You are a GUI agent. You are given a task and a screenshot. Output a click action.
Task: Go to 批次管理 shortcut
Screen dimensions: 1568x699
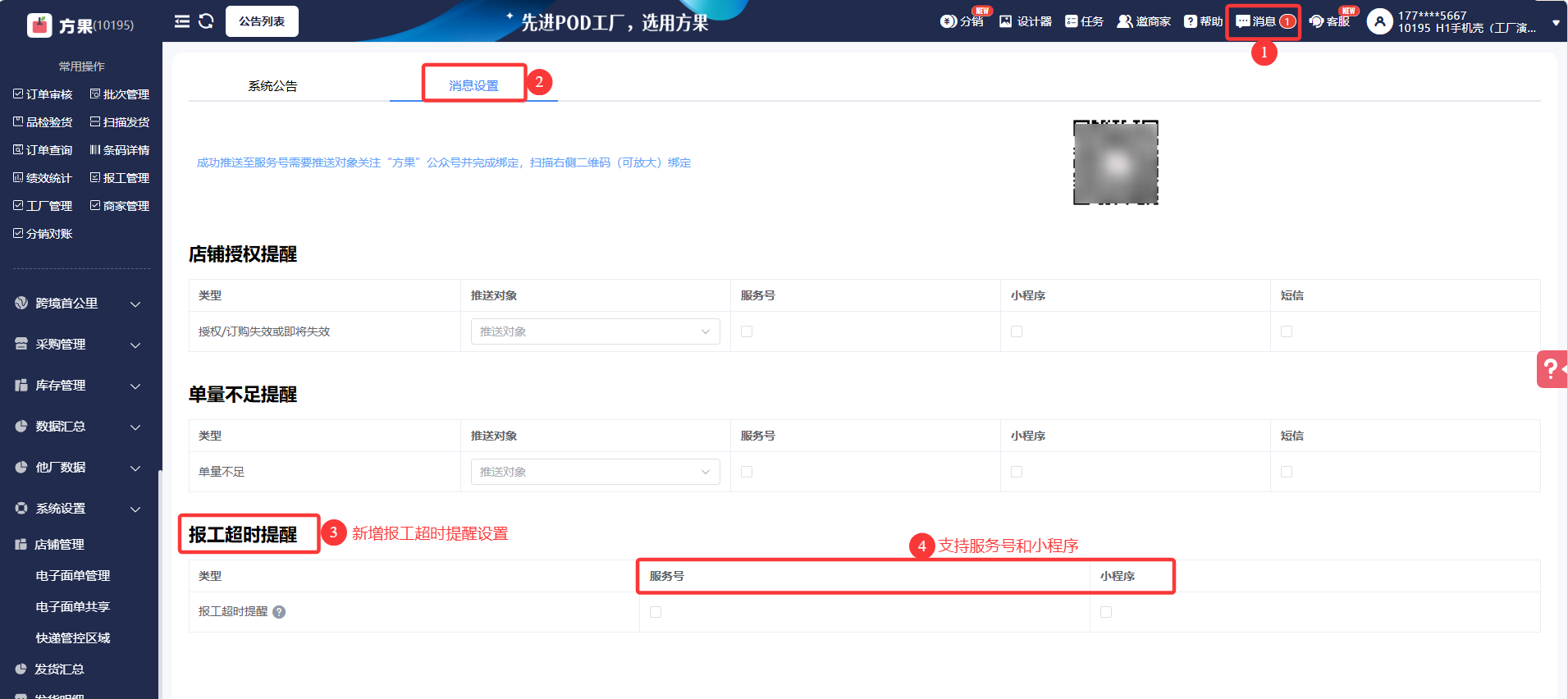coord(120,94)
